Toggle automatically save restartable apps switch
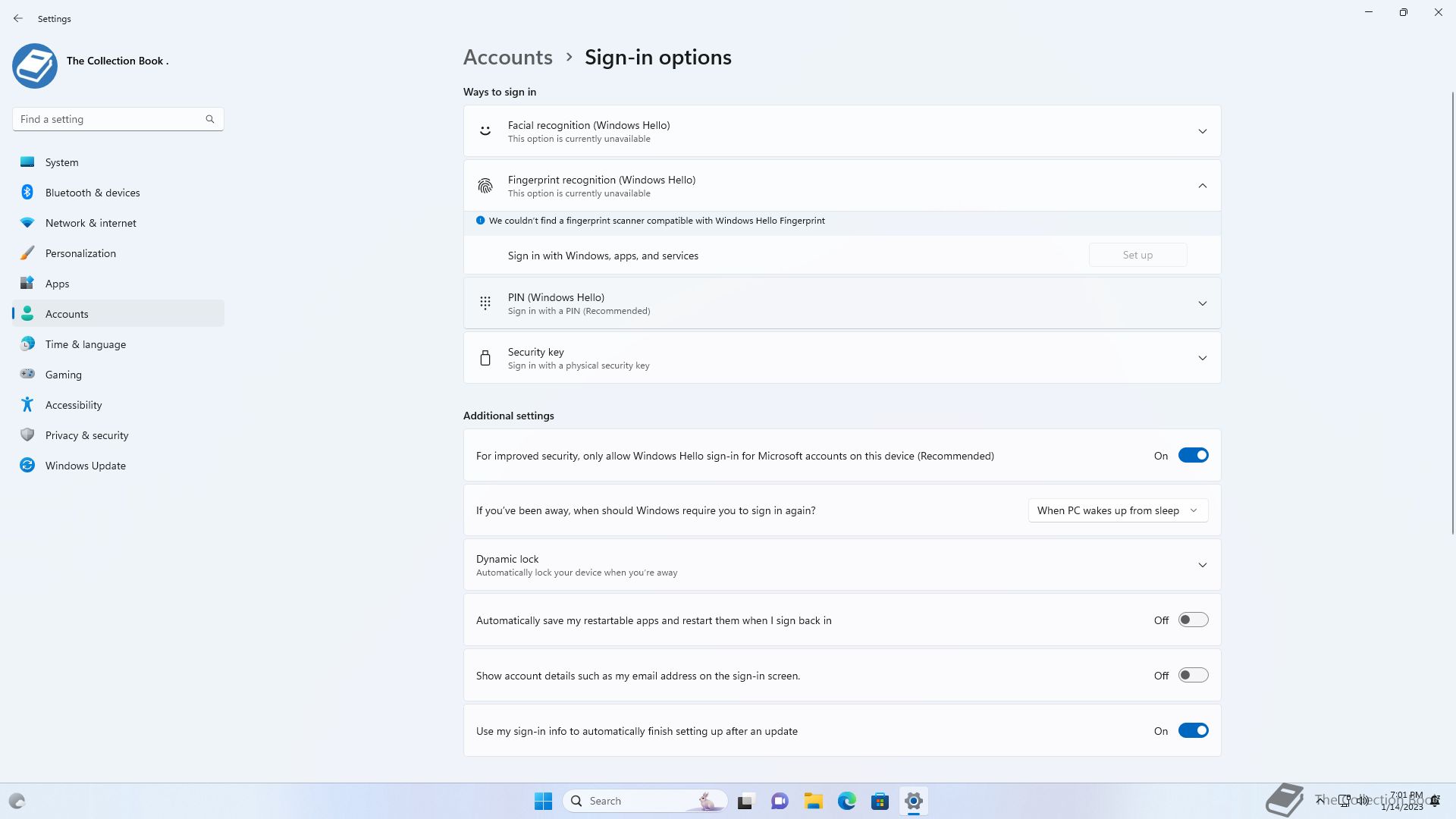The height and width of the screenshot is (819, 1456). 1193,620
